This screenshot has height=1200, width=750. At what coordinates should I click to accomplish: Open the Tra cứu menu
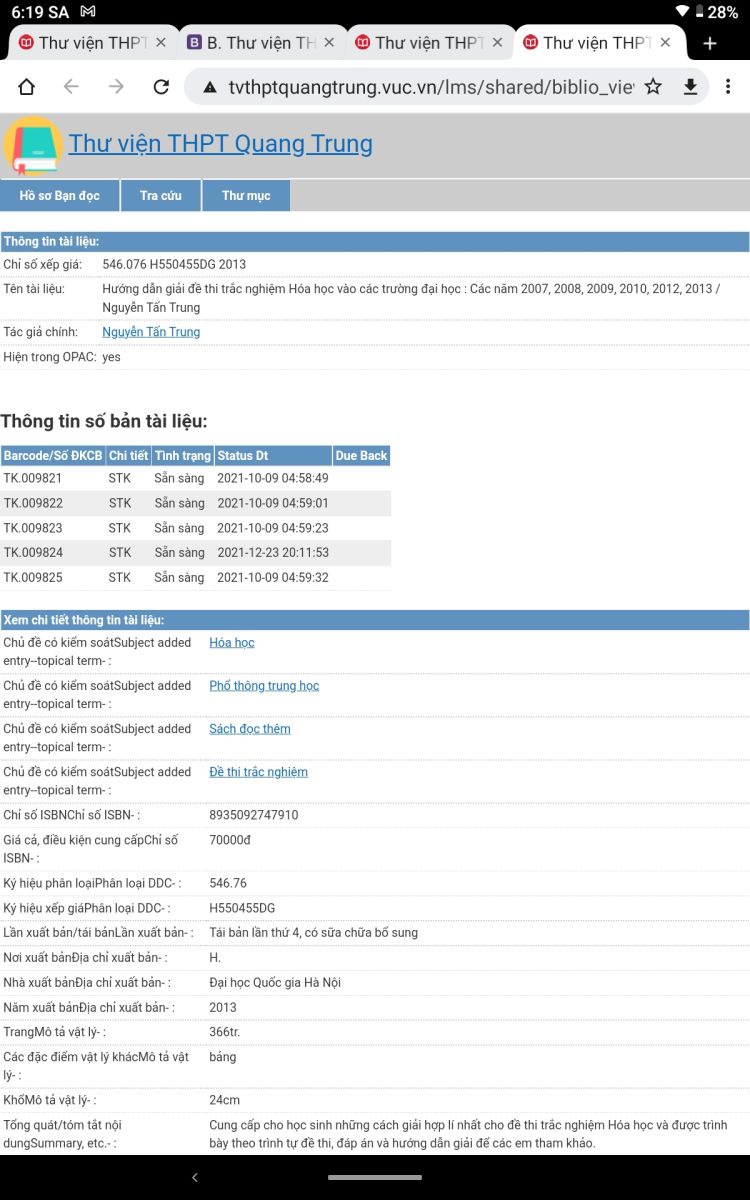pos(161,196)
